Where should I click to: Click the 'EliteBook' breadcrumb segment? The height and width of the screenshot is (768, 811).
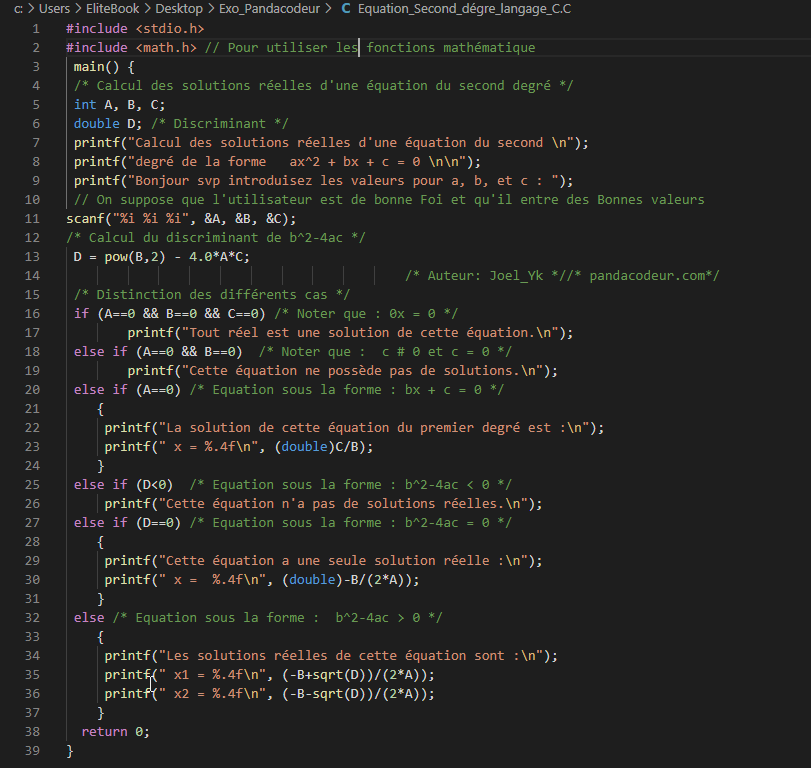(x=112, y=9)
